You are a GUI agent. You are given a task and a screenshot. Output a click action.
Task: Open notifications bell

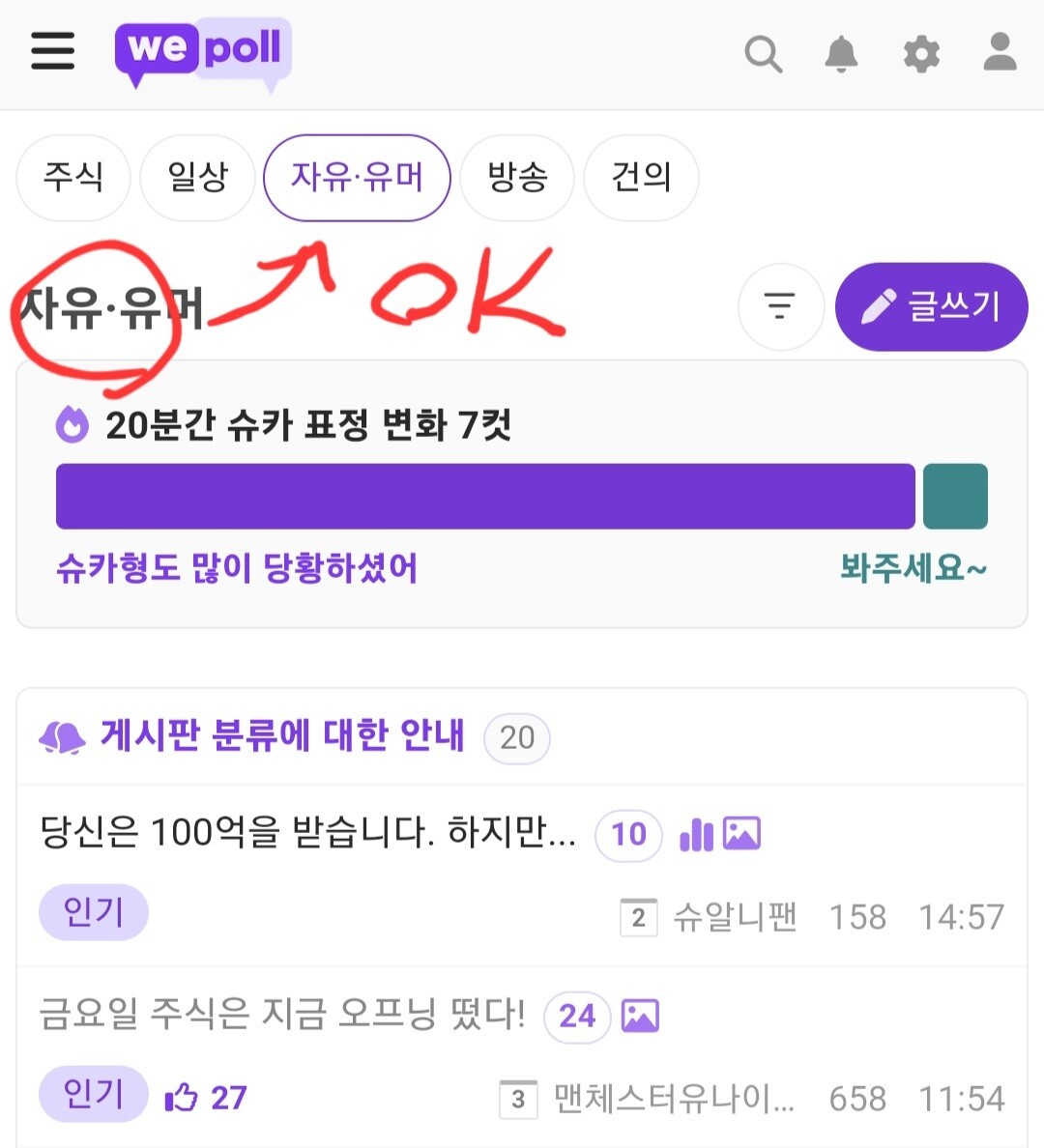841,53
